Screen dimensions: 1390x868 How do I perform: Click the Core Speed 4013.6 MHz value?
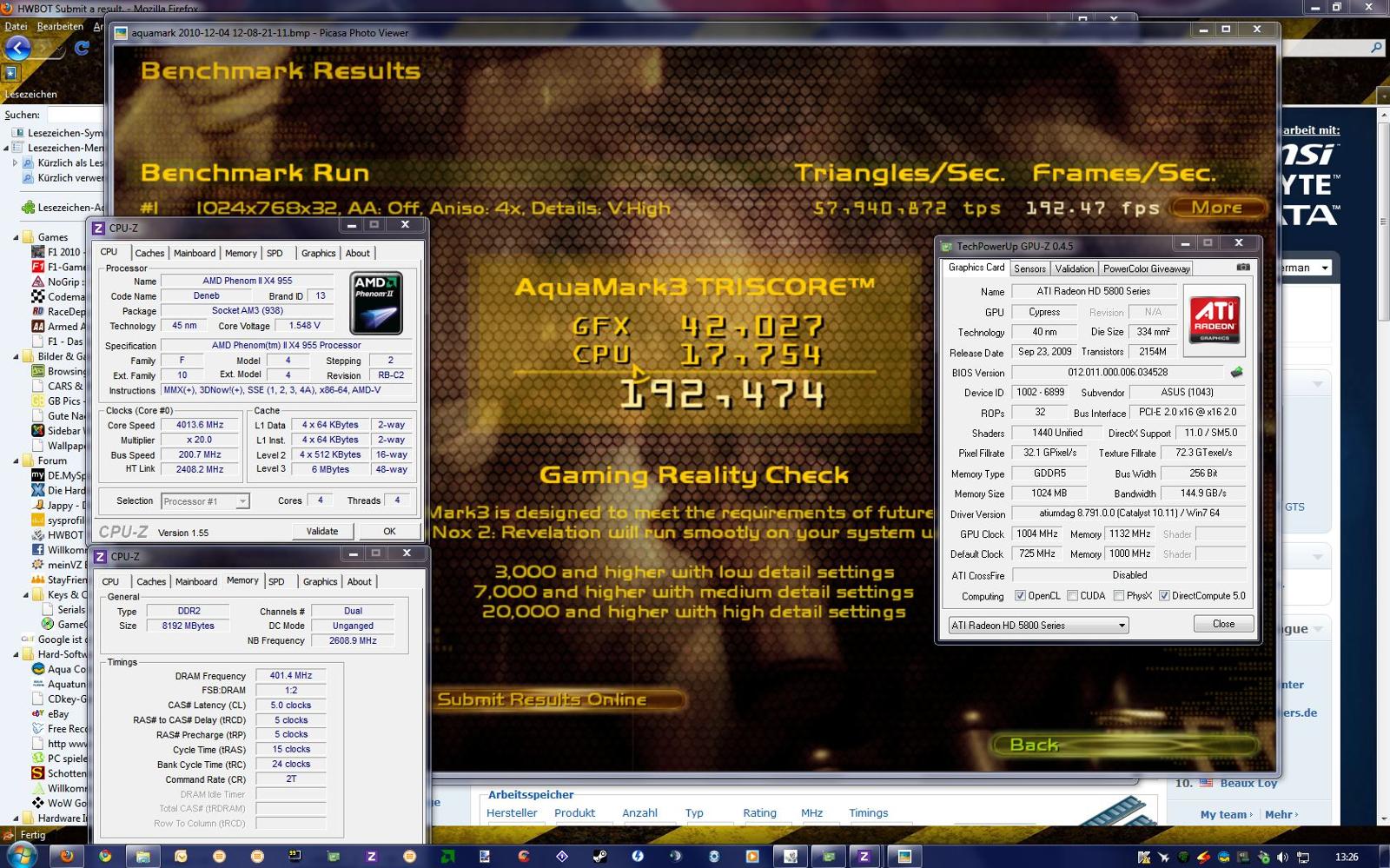pos(200,425)
